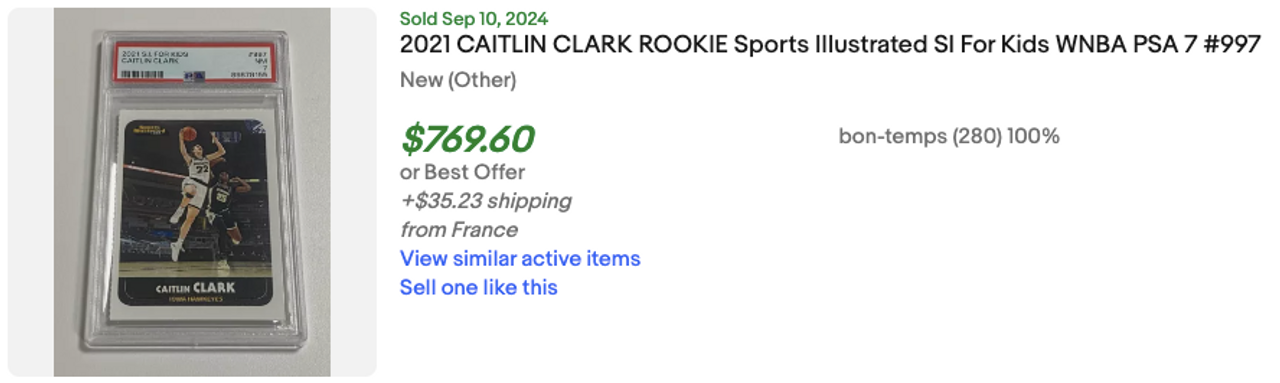
Task: Click the +$35.23 shipping text
Action: (486, 201)
